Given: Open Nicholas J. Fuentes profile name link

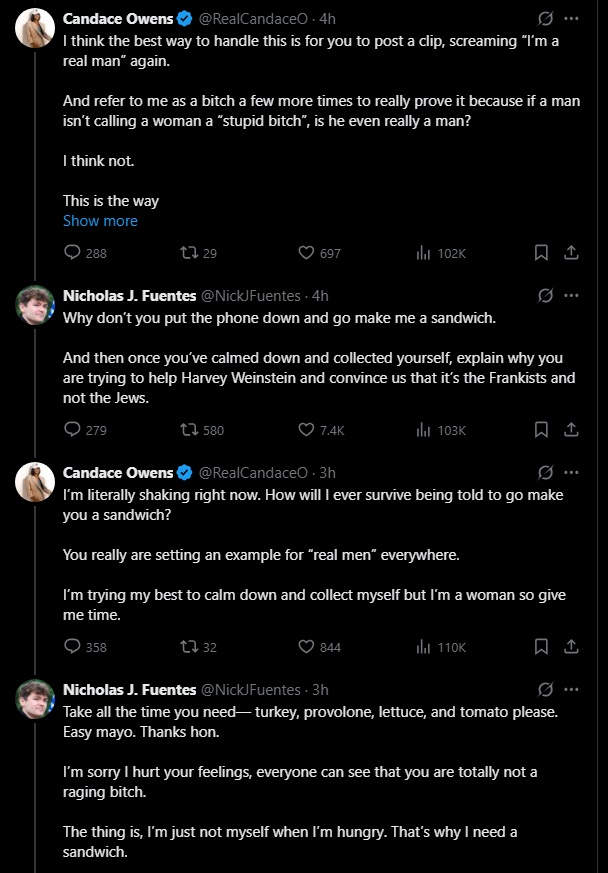Looking at the screenshot, I should click(129, 296).
